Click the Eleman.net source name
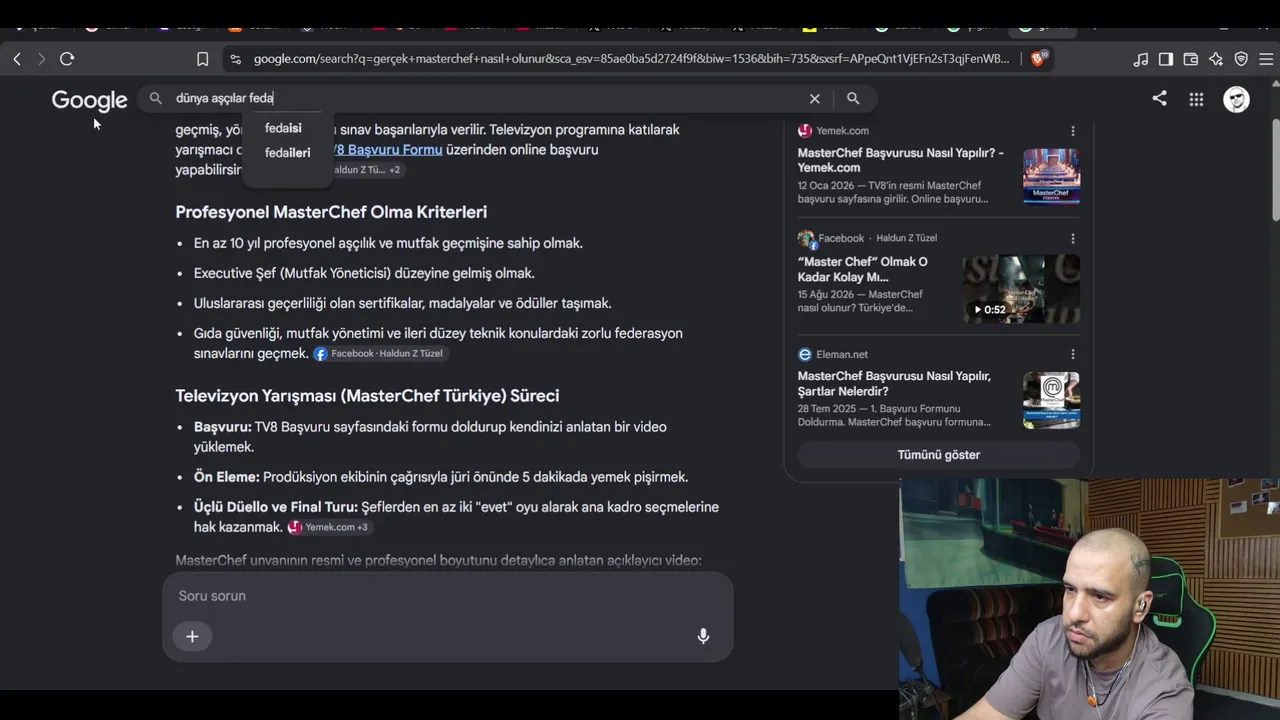 [842, 355]
